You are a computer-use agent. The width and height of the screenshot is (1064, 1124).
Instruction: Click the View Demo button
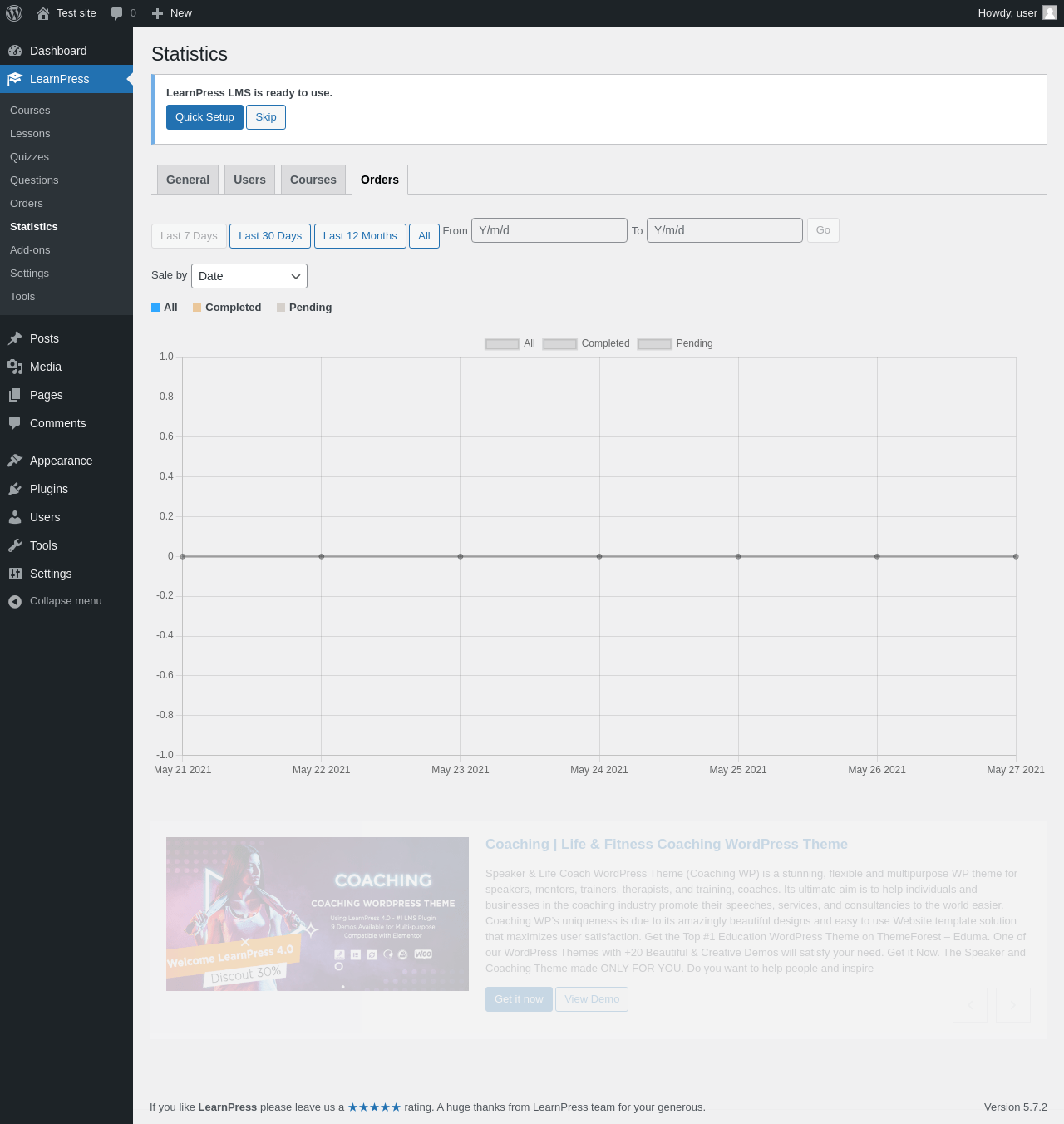tap(592, 999)
